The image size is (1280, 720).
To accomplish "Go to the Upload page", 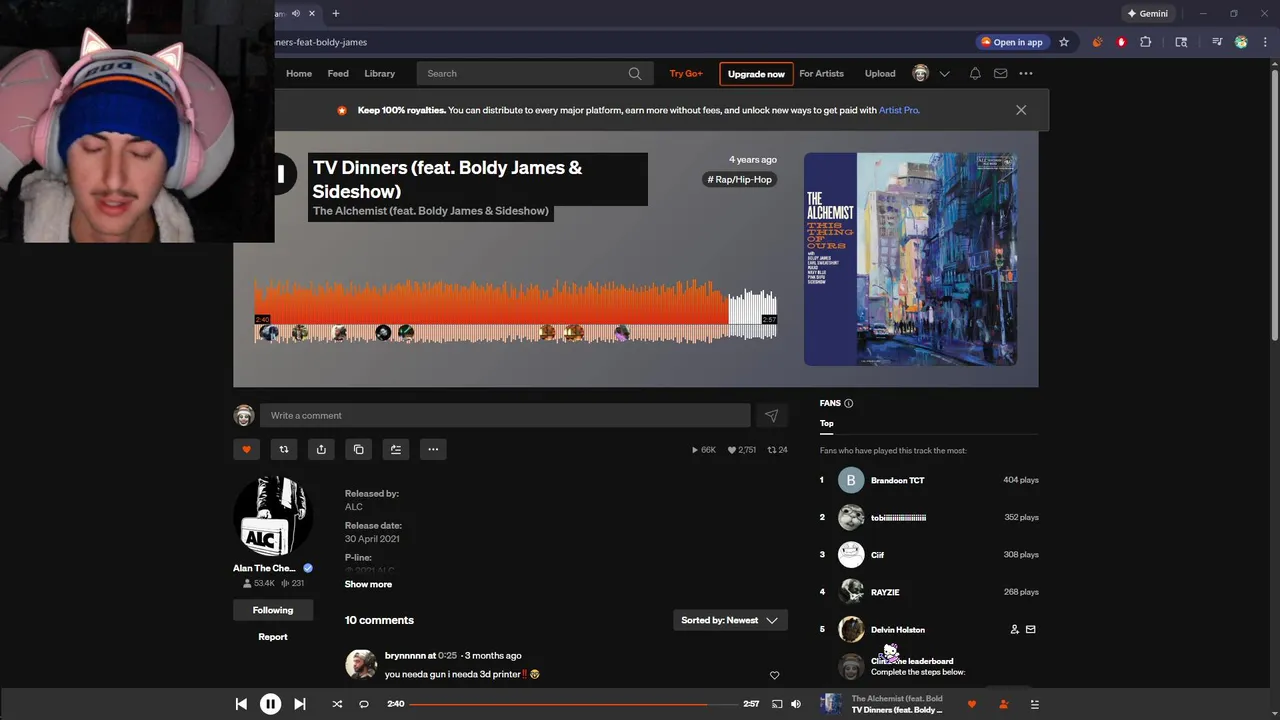I will pos(880,73).
